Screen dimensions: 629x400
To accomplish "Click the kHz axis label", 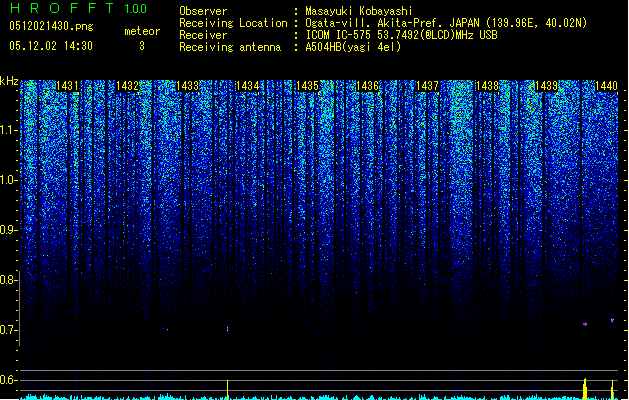I will (x=9, y=81).
